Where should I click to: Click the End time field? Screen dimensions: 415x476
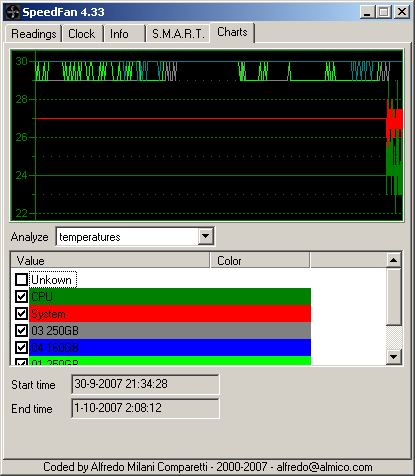pyautogui.click(x=145, y=408)
